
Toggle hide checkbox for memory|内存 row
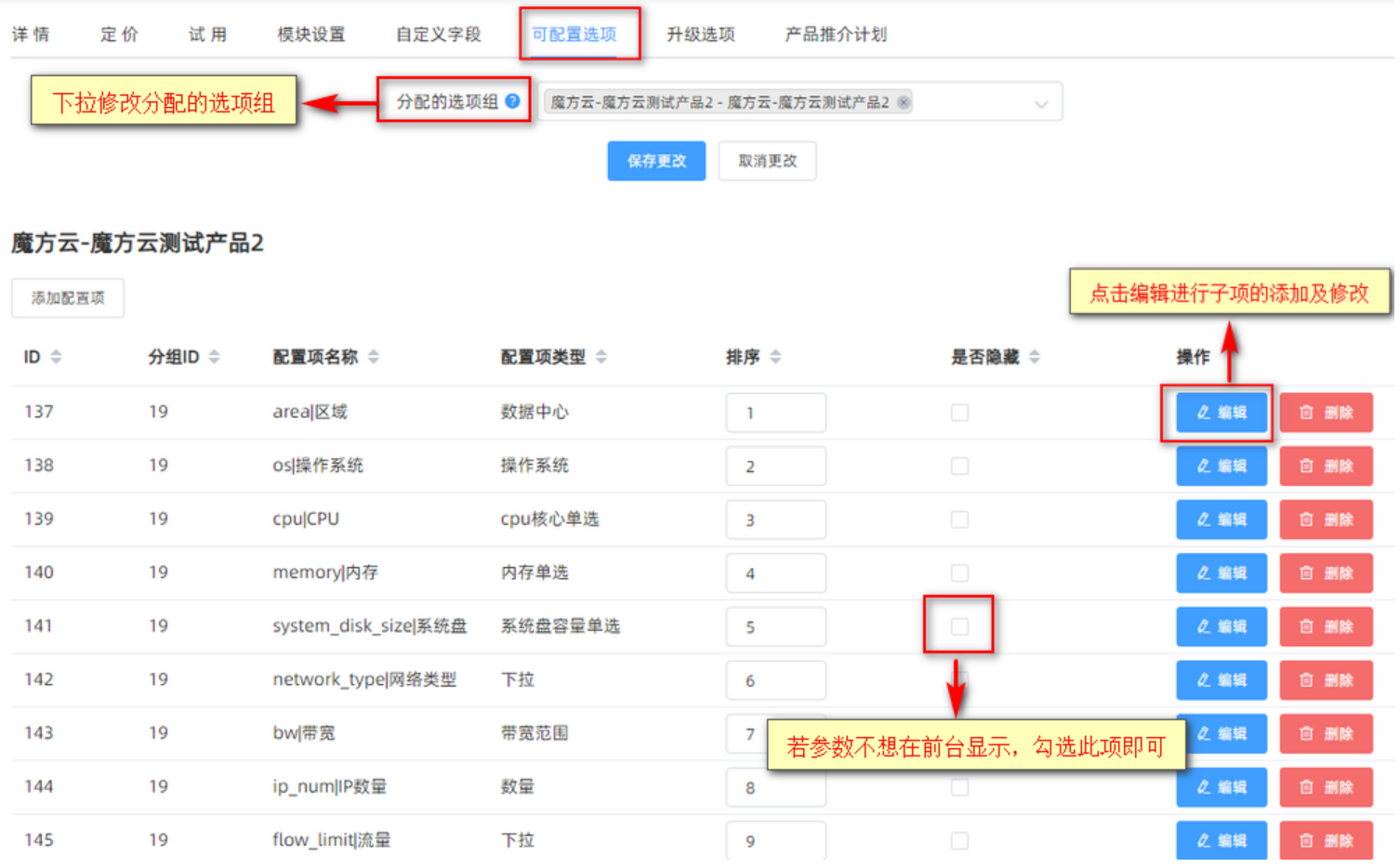pyautogui.click(x=959, y=573)
